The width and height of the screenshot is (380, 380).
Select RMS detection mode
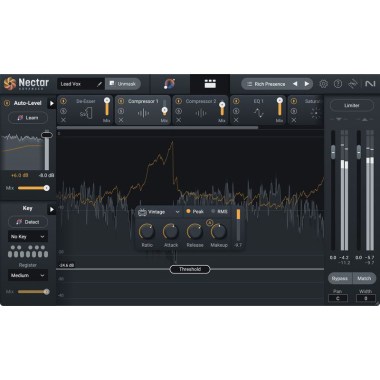[x=219, y=212]
